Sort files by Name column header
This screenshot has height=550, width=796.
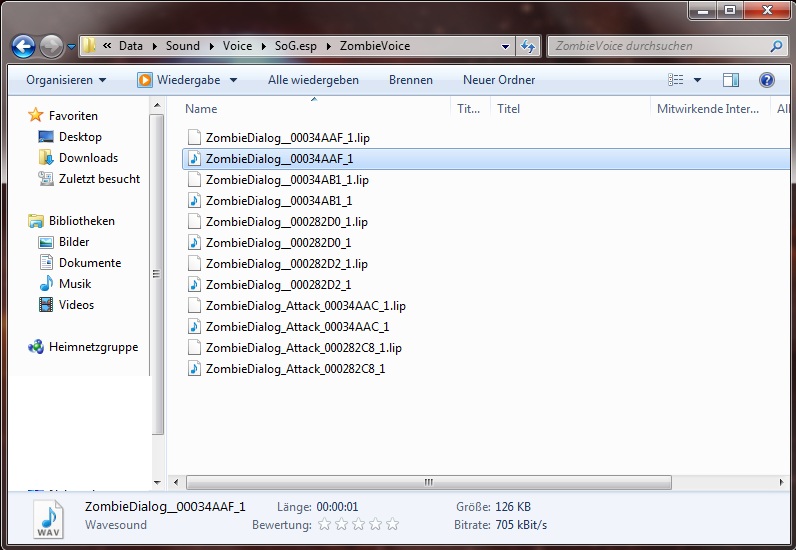coord(201,109)
